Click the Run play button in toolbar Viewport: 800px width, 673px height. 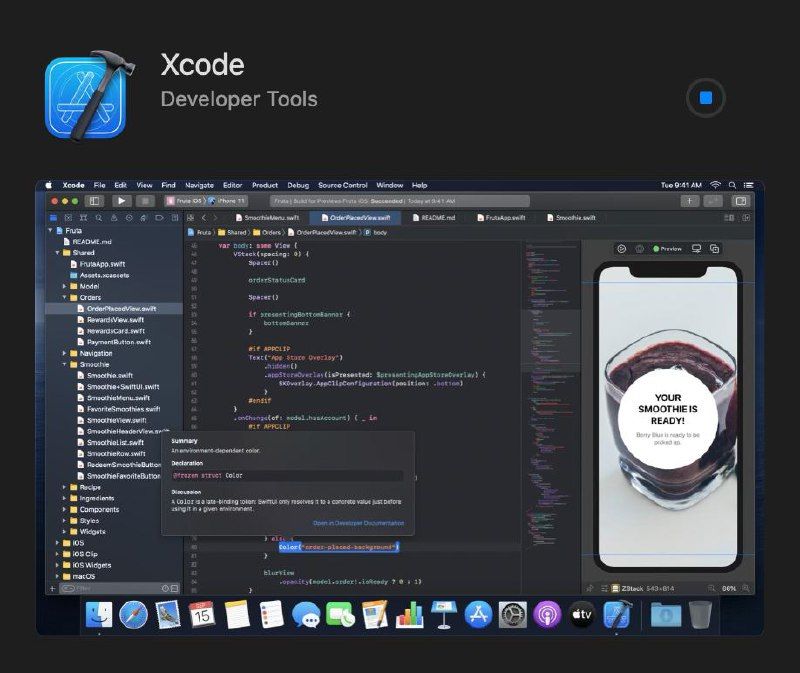tap(121, 201)
